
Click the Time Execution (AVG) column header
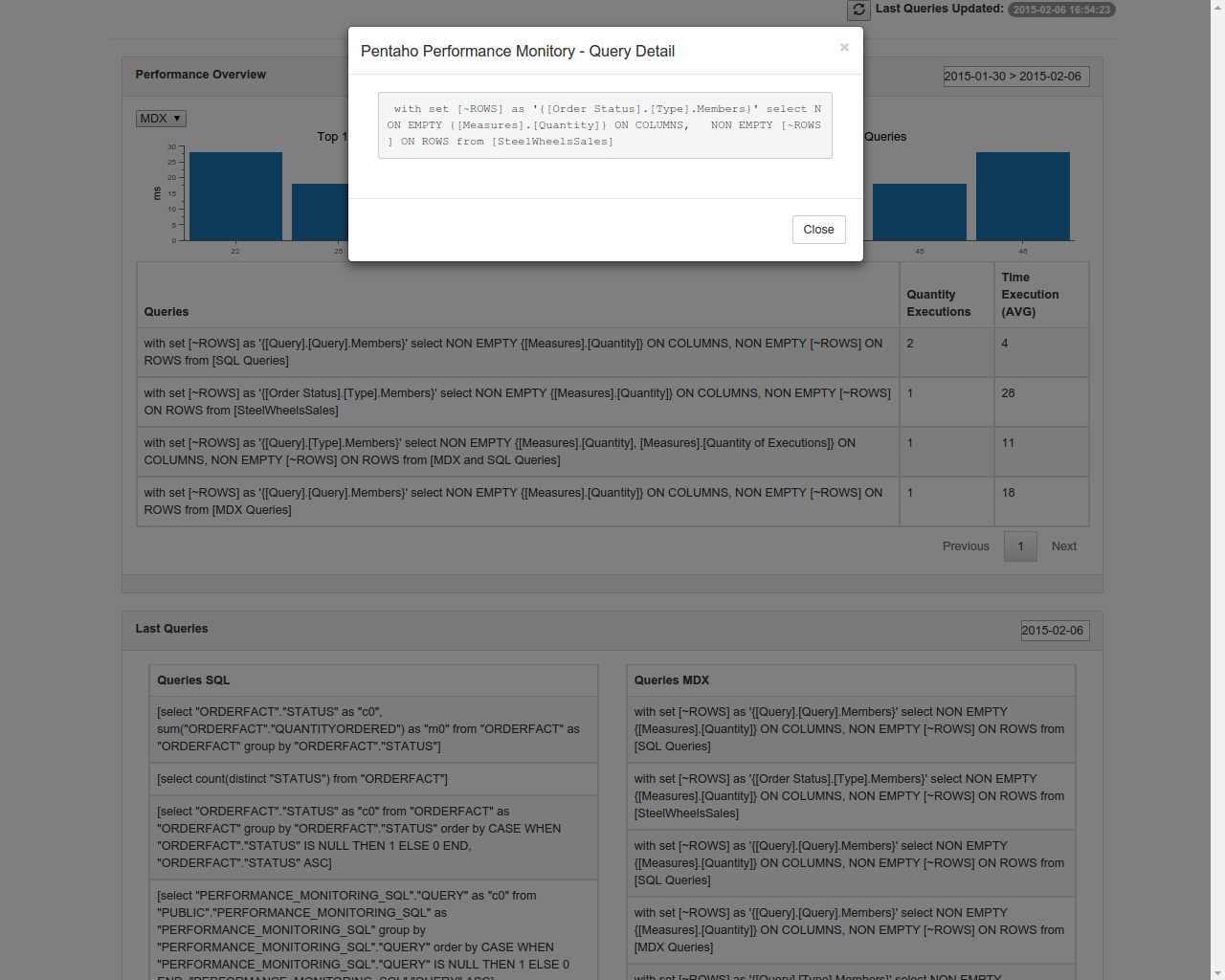point(1041,296)
